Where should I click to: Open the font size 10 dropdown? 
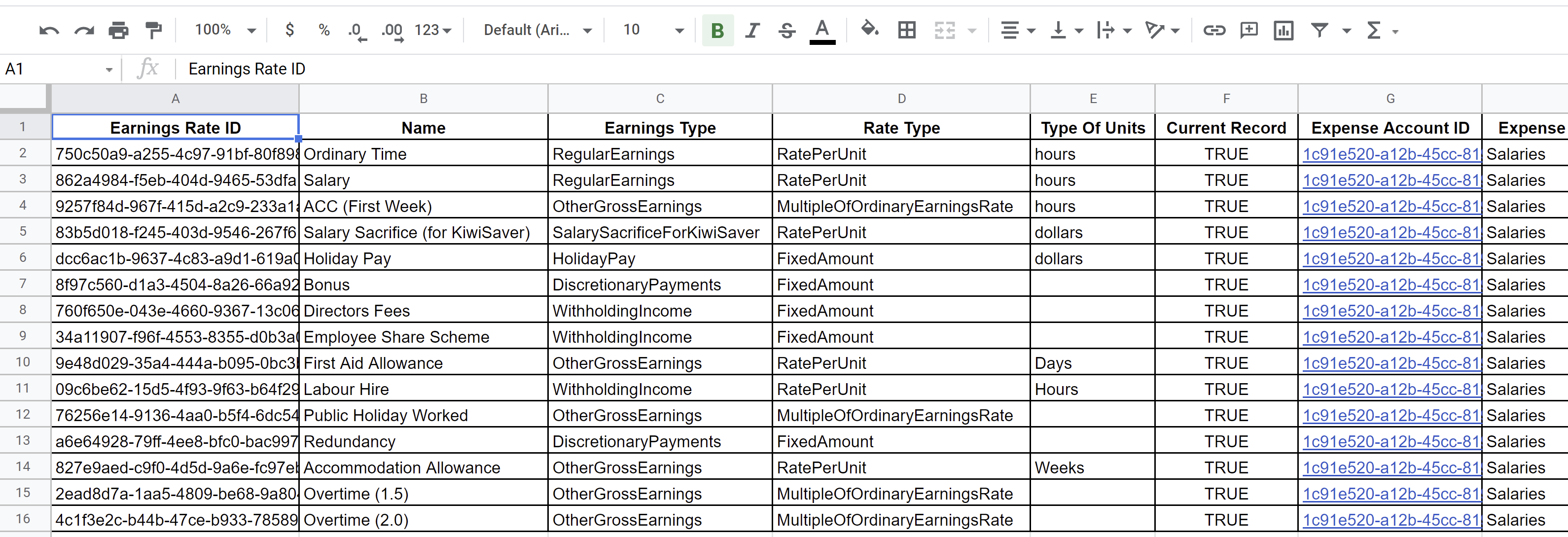point(654,30)
